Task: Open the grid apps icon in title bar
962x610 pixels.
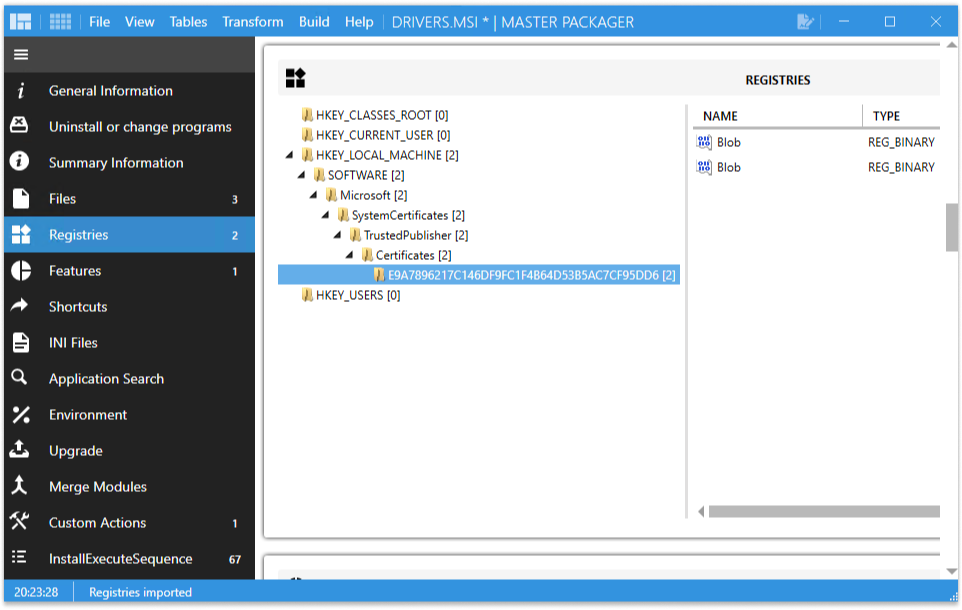Action: (x=60, y=22)
